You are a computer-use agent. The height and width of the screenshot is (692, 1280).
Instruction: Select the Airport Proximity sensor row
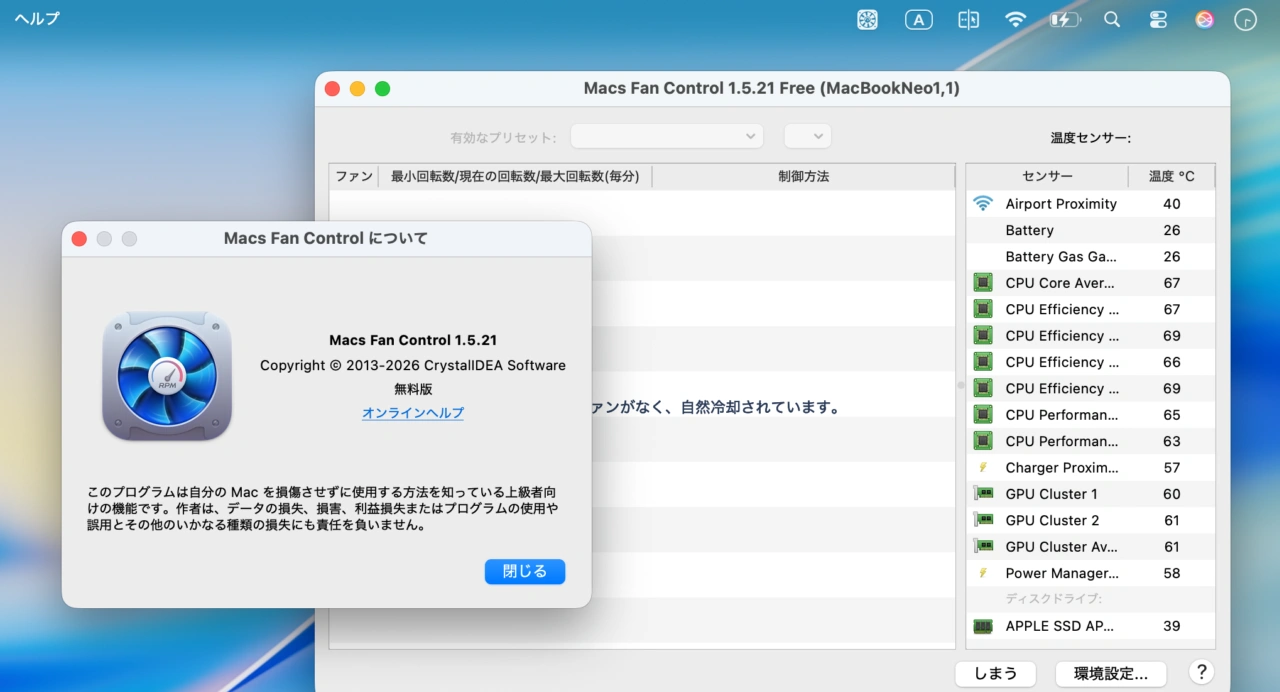click(x=1090, y=204)
